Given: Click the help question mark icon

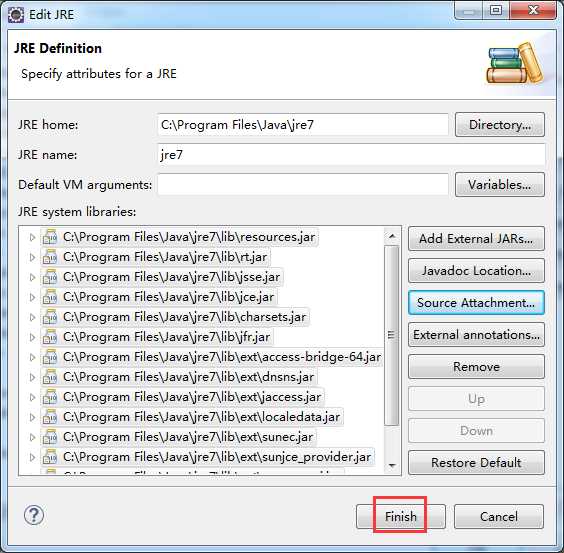Looking at the screenshot, I should tap(34, 515).
